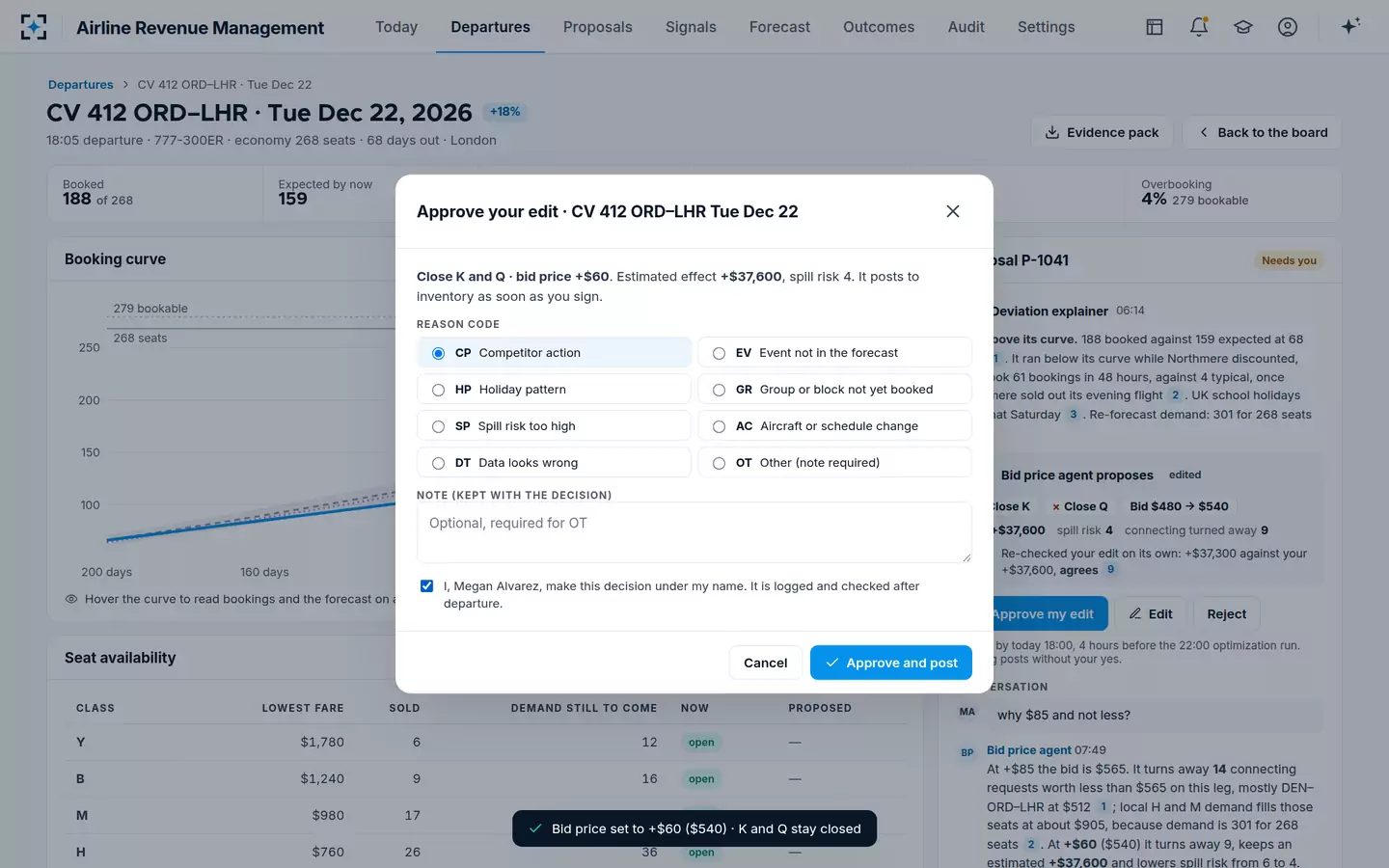The image size is (1389, 868).
Task: Select the CP Competitor action reason
Action: click(x=555, y=353)
